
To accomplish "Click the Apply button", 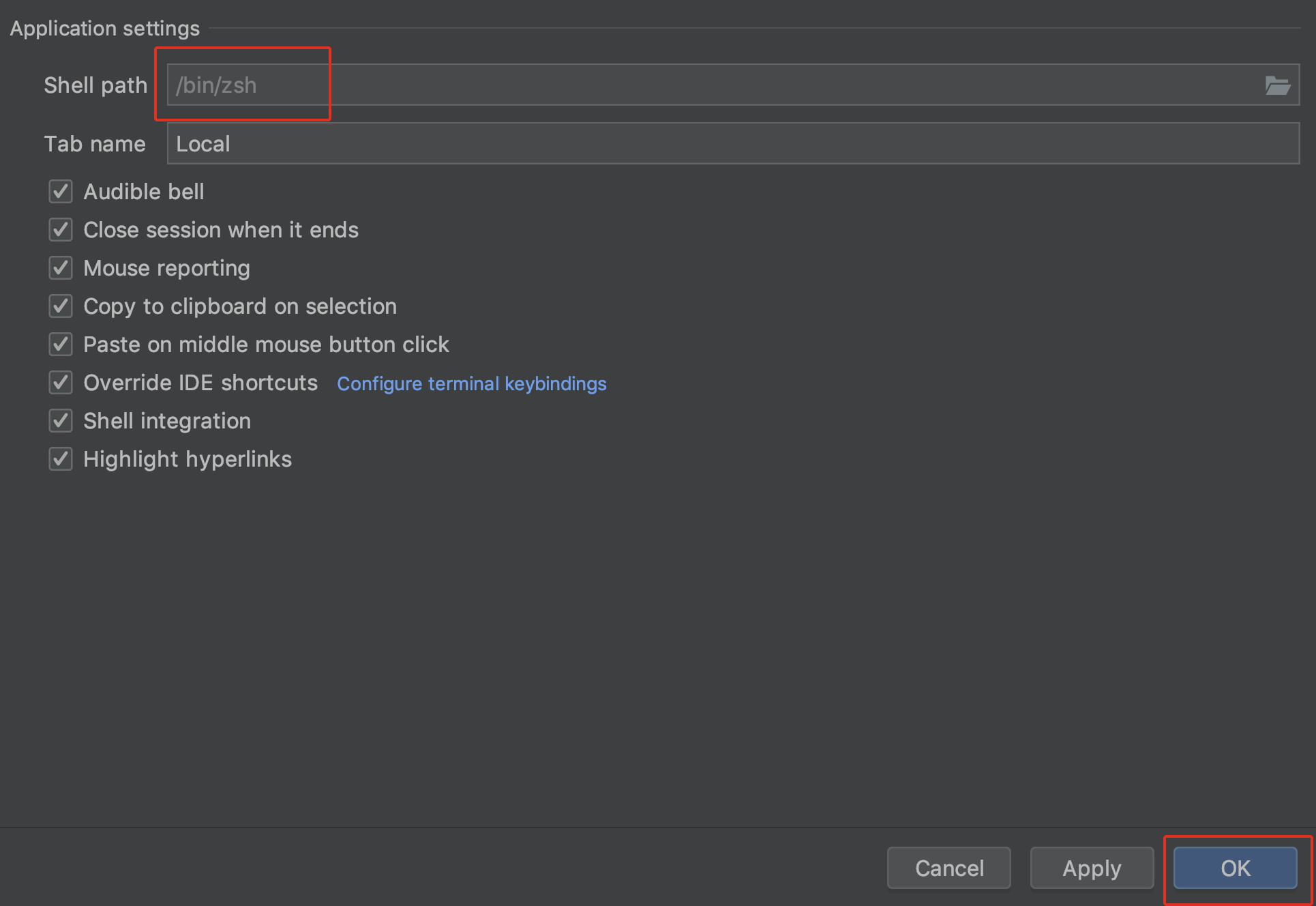I will click(x=1091, y=868).
